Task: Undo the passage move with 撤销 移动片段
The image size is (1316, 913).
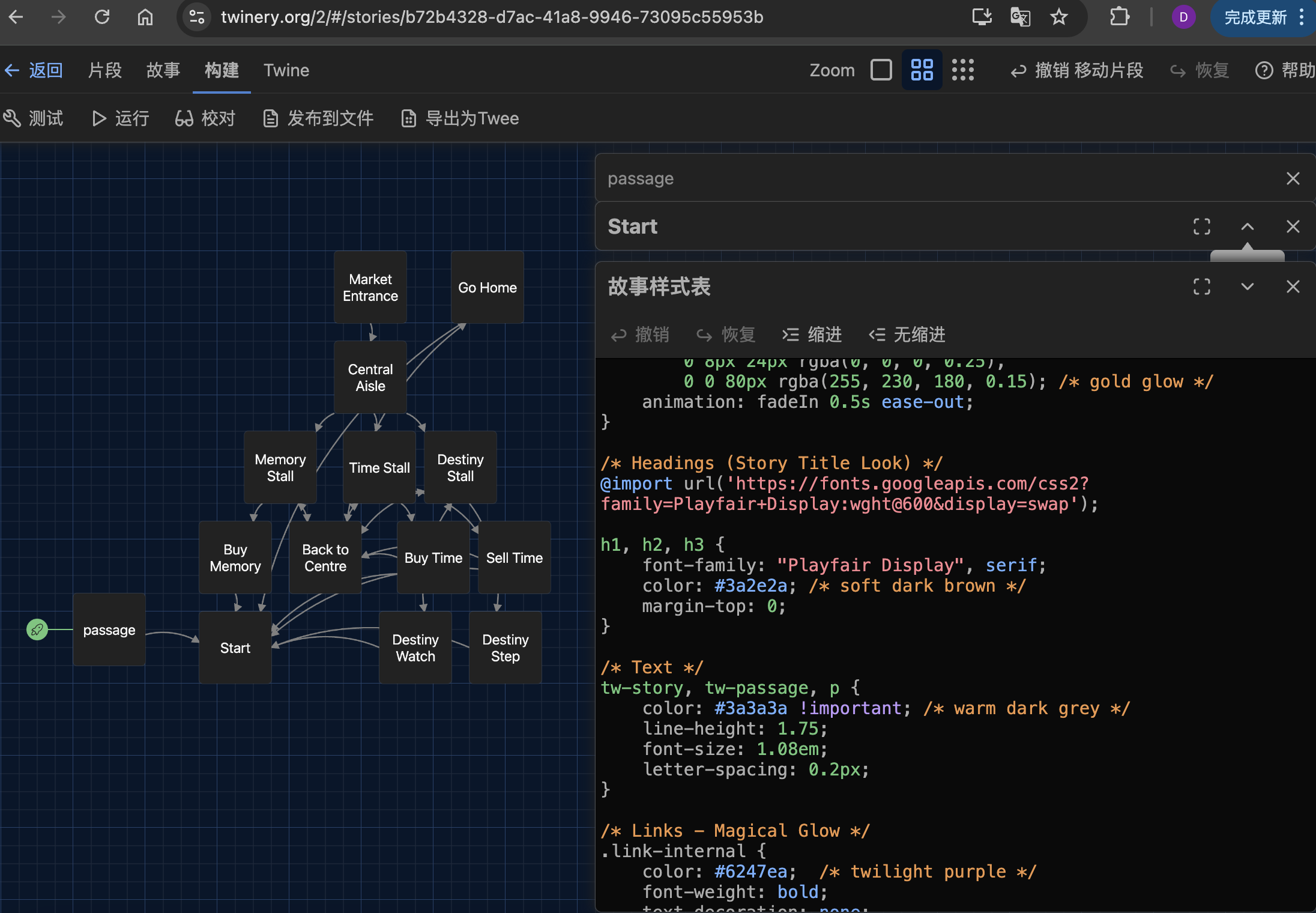Action: click(x=1077, y=70)
